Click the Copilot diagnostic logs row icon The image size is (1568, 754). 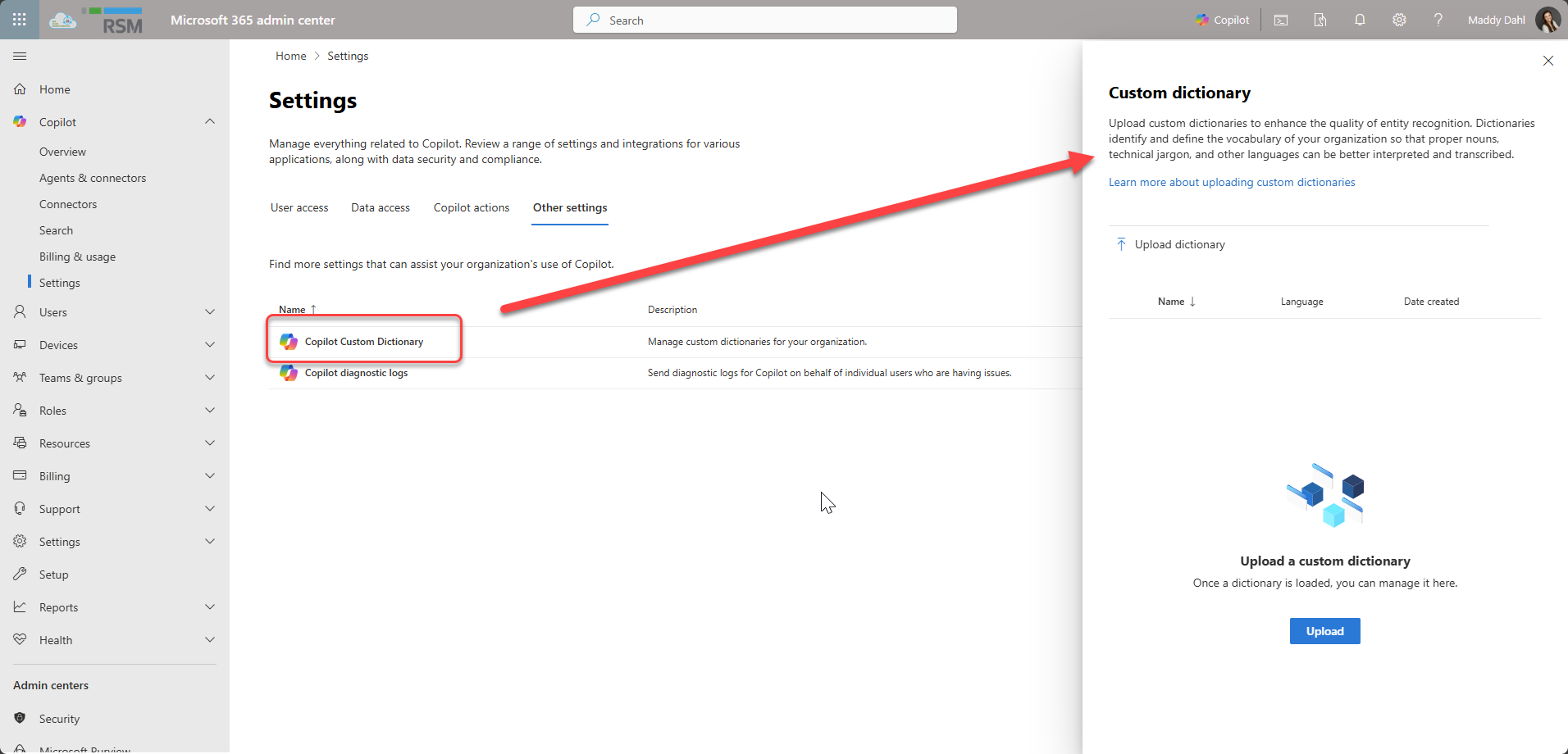tap(289, 373)
